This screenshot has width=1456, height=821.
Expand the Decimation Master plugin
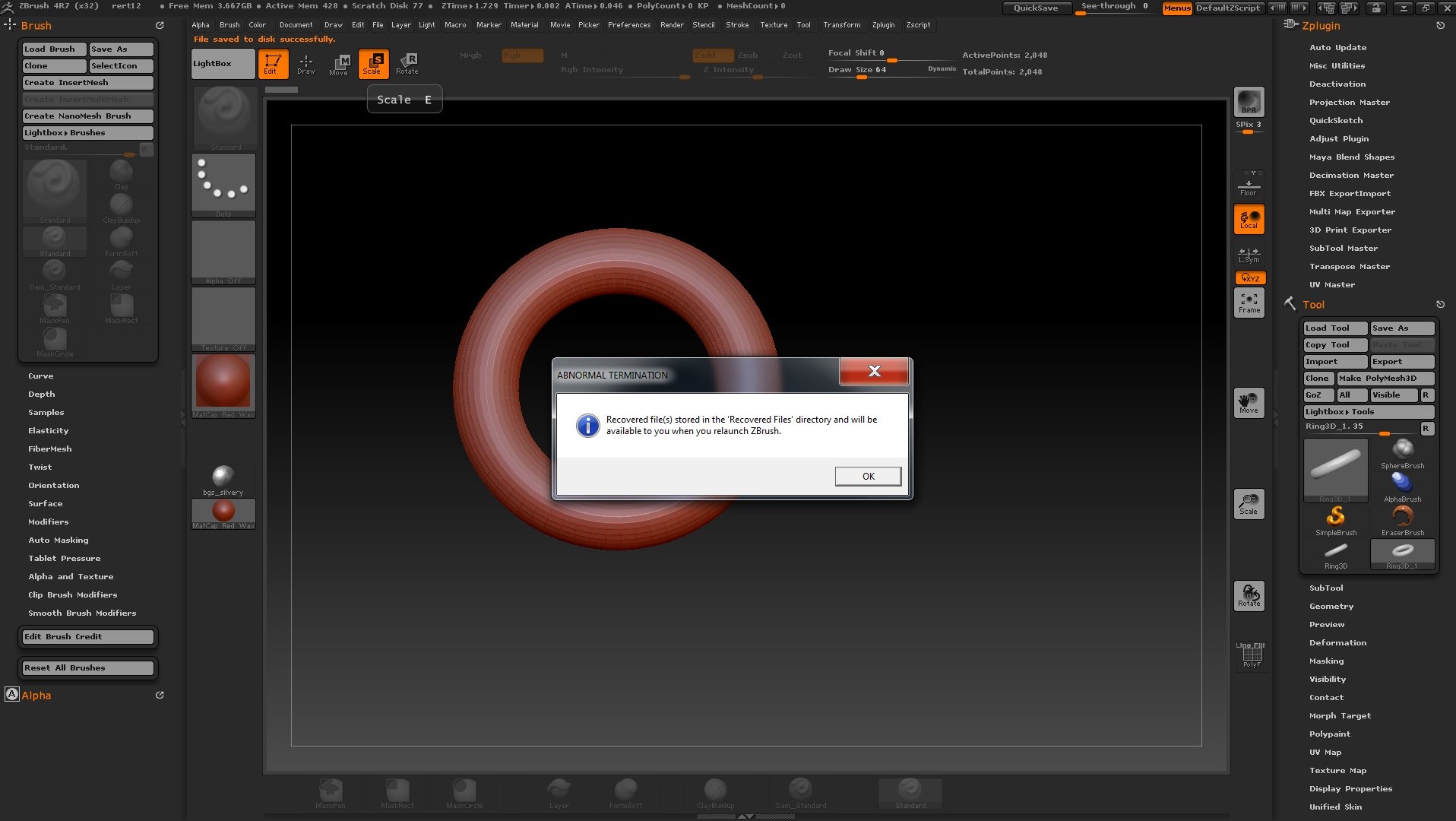coord(1351,176)
